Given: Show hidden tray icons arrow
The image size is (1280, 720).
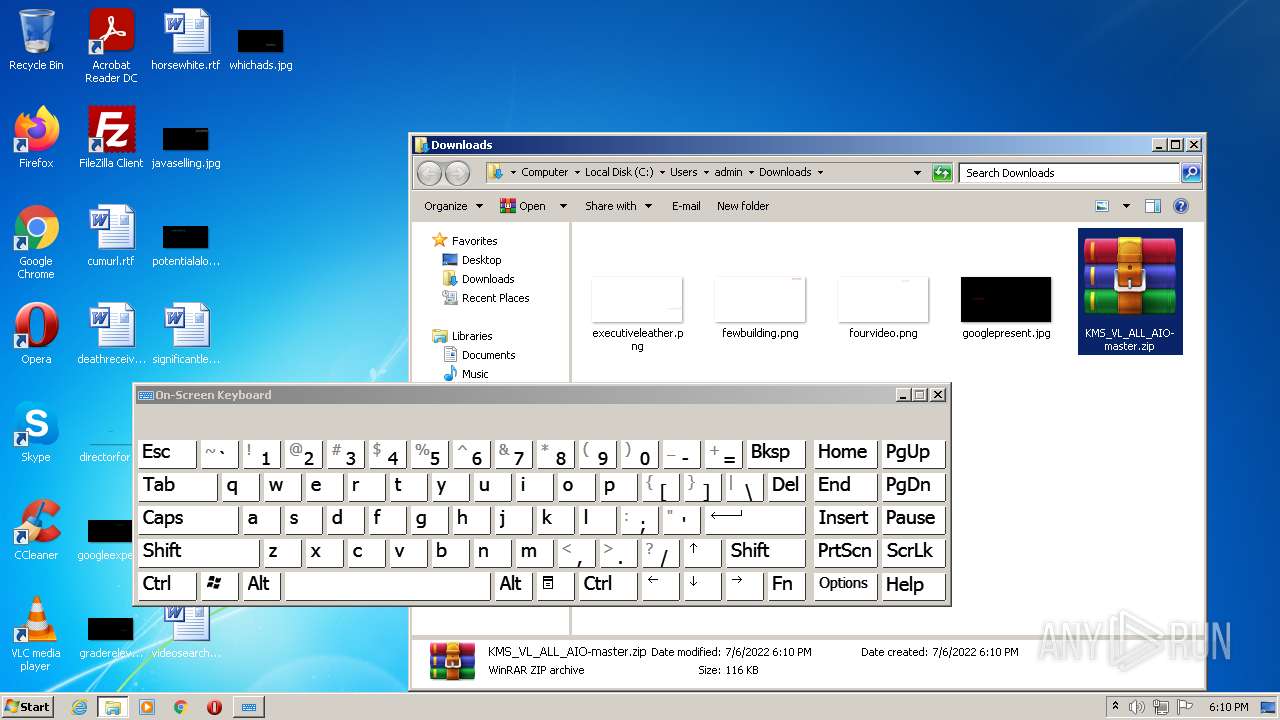Looking at the screenshot, I should pyautogui.click(x=1115, y=707).
